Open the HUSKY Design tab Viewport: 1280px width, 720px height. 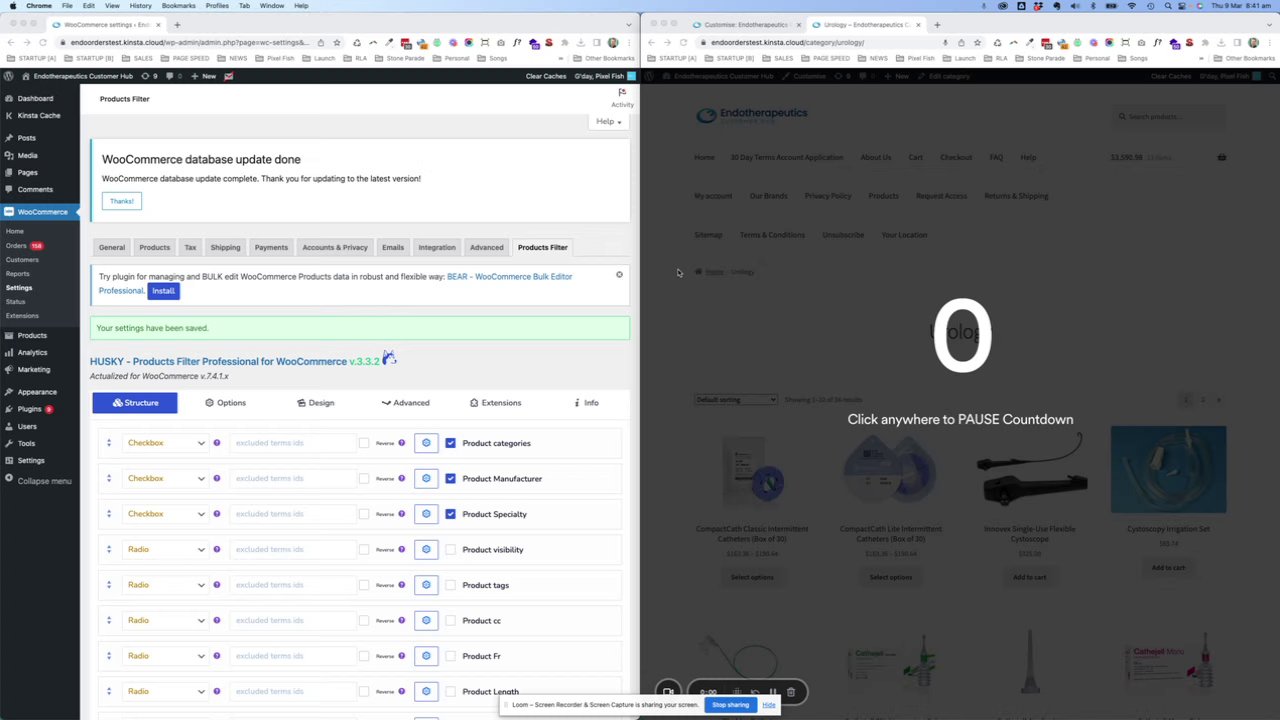tap(315, 403)
